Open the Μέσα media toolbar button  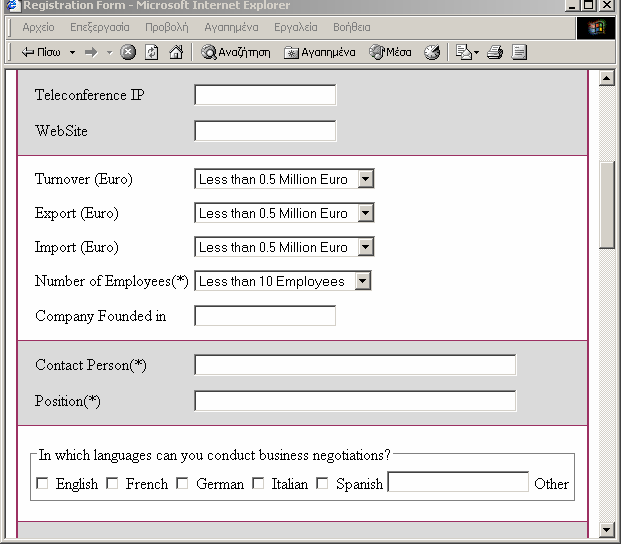click(390, 52)
